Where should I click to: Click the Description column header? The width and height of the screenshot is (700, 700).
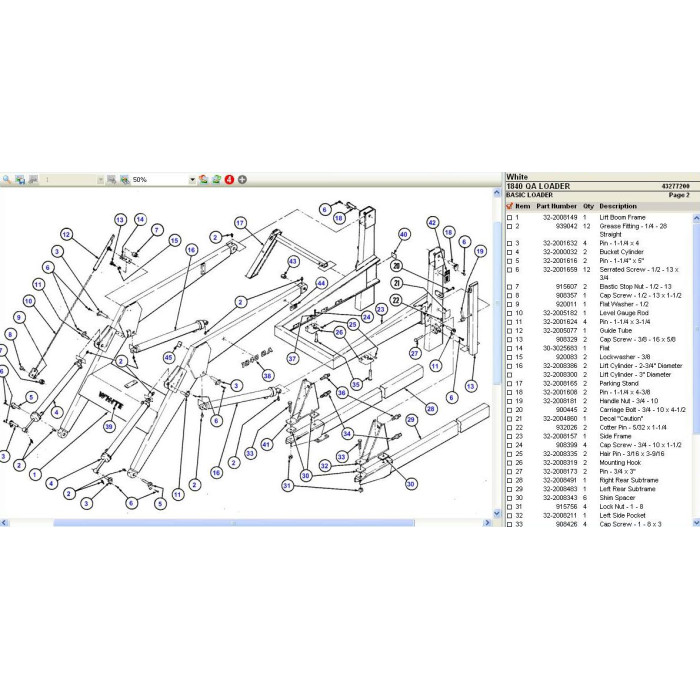tap(618, 206)
